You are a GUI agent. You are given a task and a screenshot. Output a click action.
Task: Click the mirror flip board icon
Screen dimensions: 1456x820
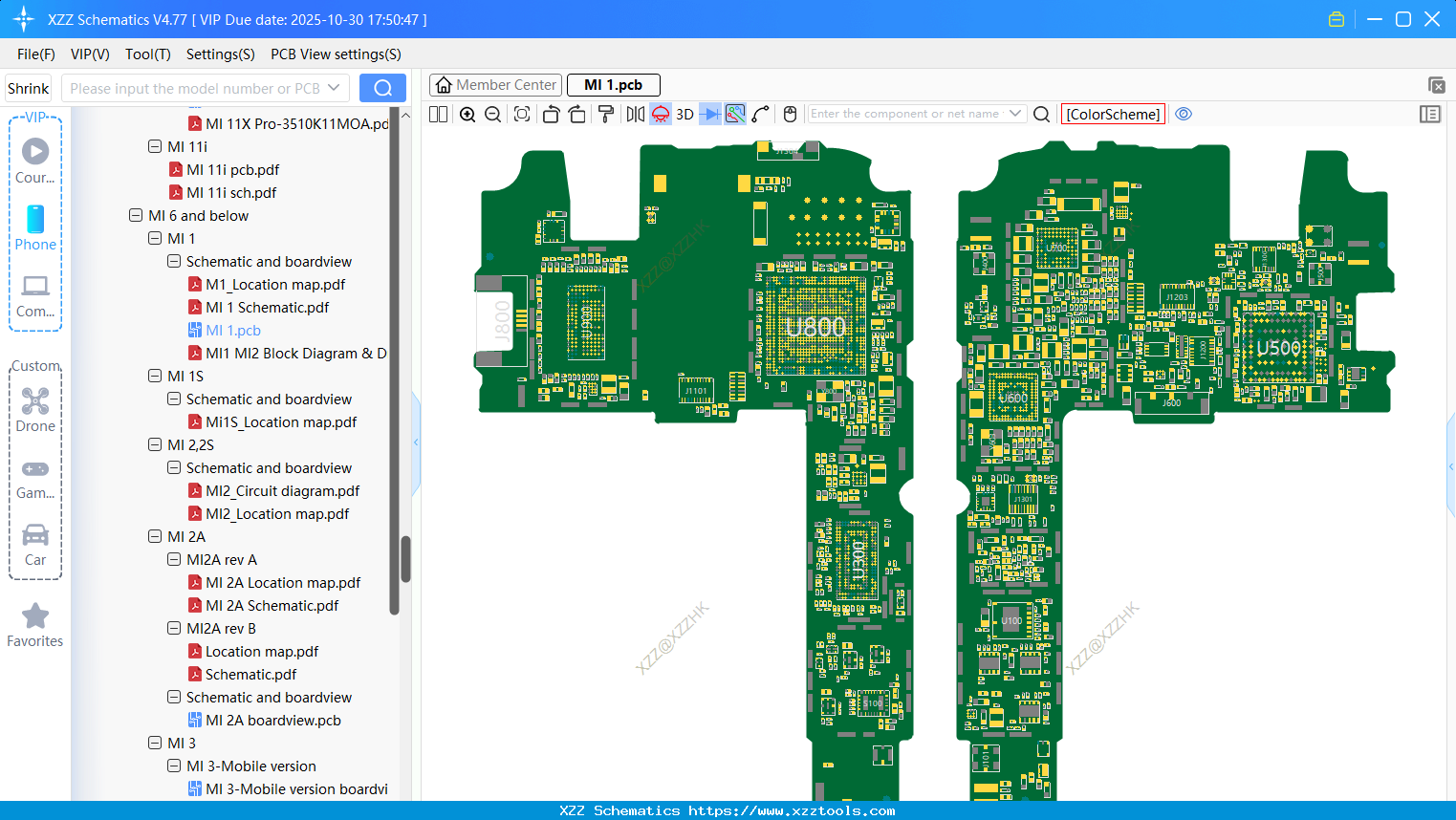pyautogui.click(x=635, y=115)
